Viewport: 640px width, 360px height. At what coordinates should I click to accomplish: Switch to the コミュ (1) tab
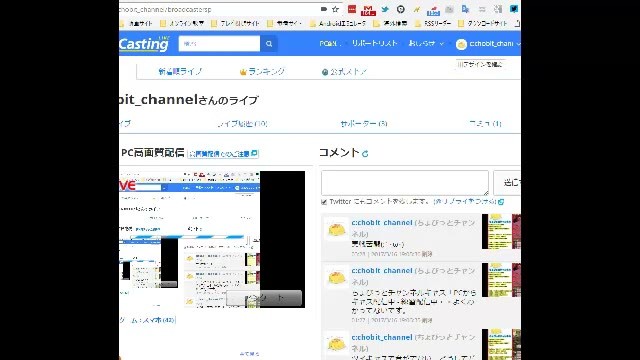click(485, 124)
